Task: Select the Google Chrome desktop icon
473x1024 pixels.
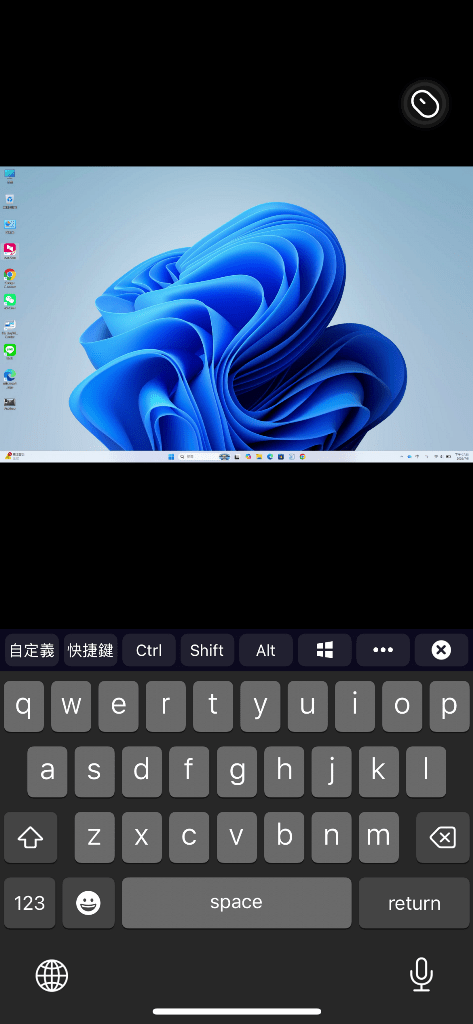Action: coord(10,277)
